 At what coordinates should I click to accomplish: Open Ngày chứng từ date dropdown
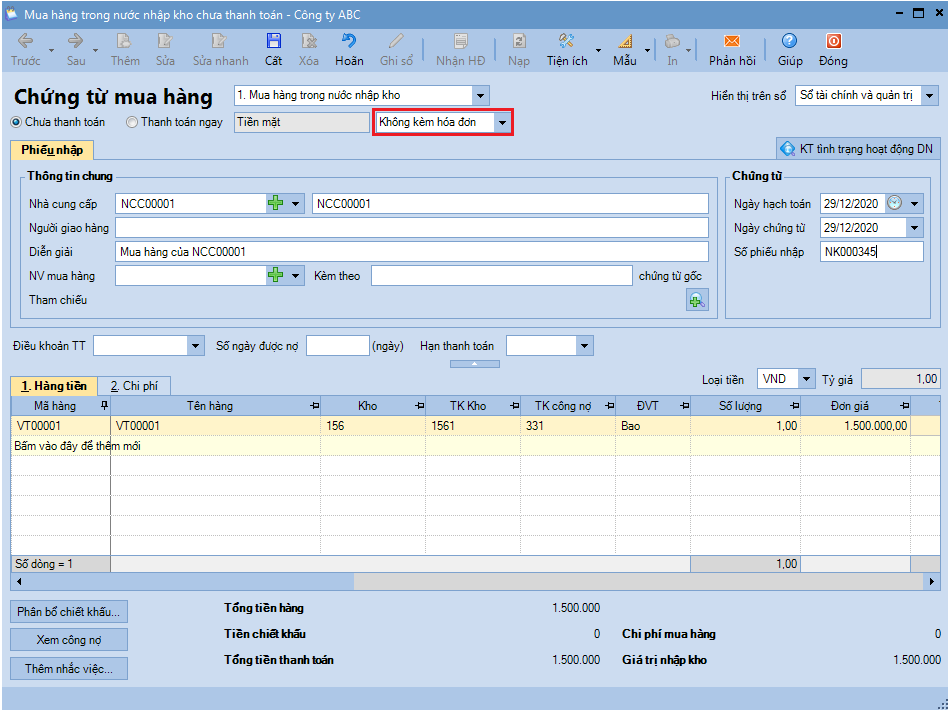point(915,228)
